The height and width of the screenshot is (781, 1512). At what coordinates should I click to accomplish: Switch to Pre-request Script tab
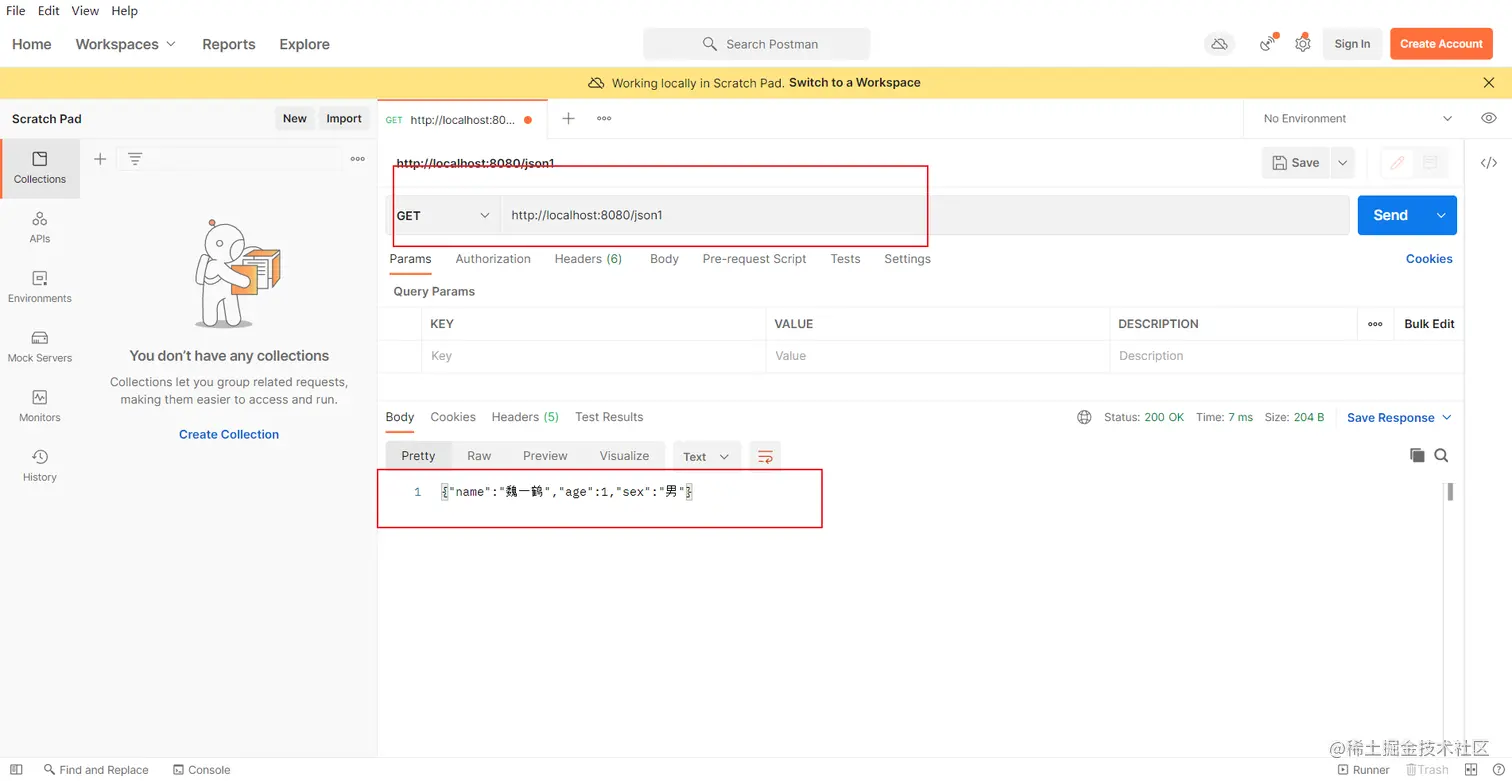[x=754, y=258]
